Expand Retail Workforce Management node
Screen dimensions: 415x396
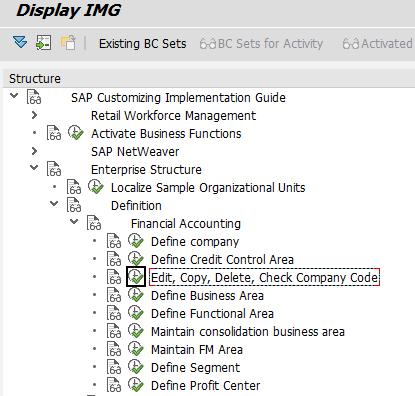(34, 115)
